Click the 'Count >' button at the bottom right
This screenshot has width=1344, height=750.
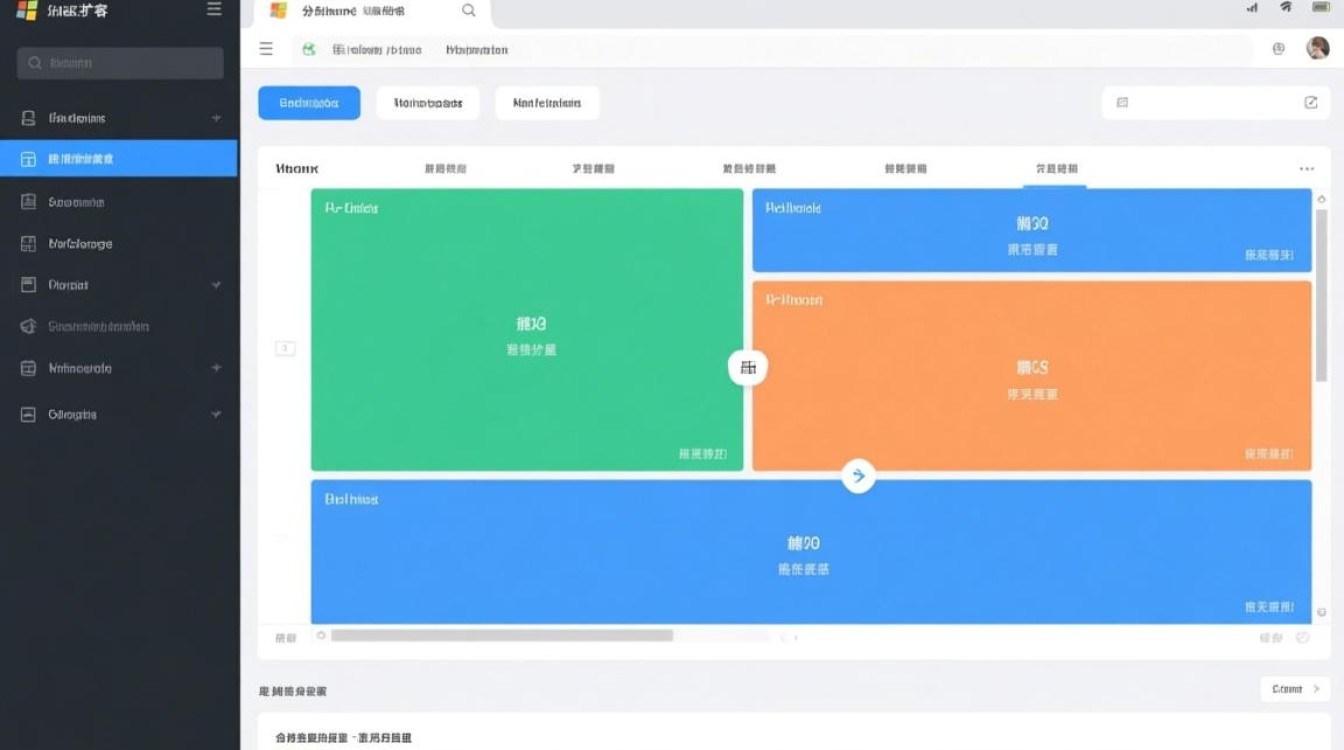click(1294, 689)
